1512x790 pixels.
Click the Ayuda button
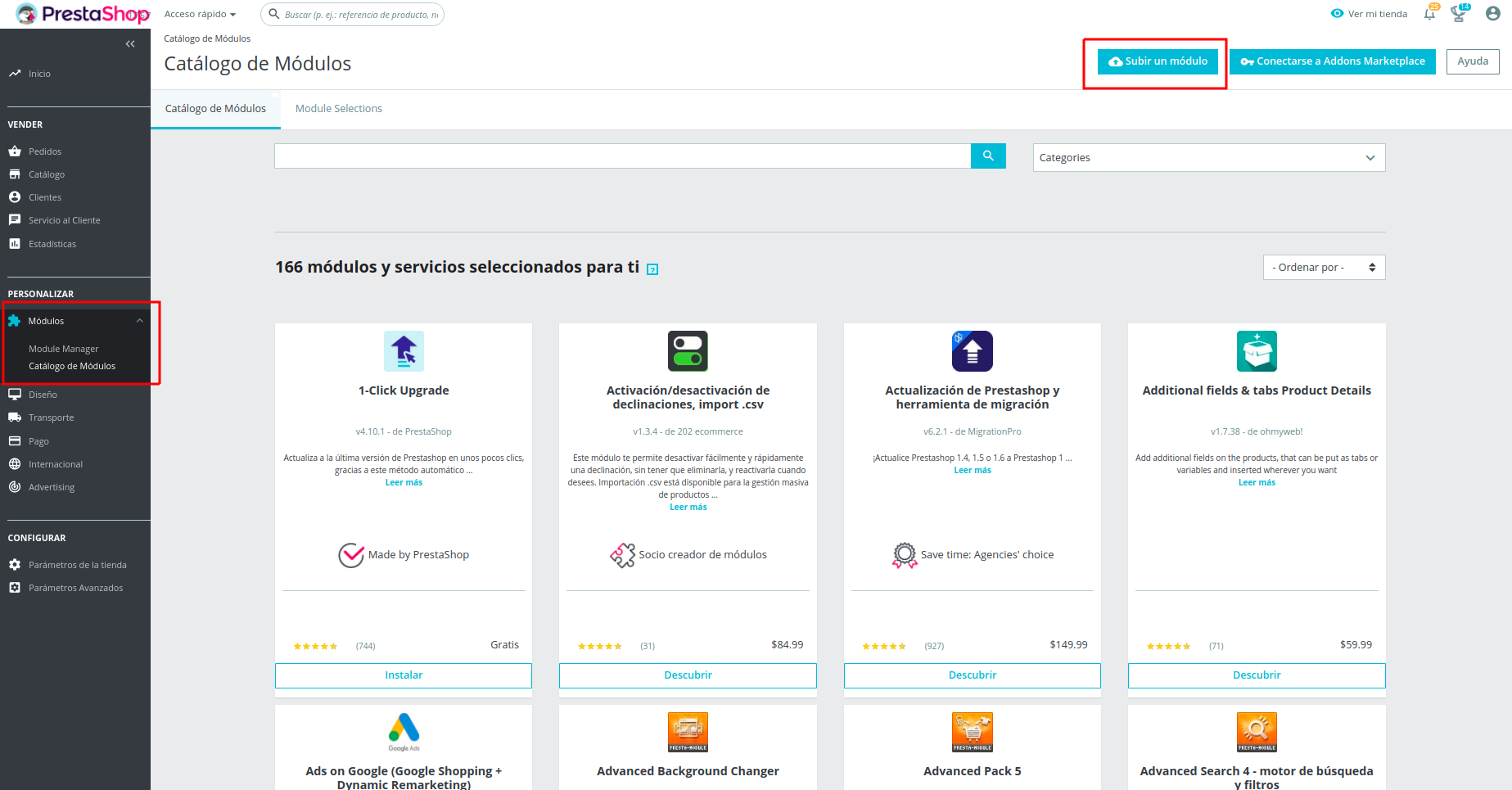pos(1473,61)
